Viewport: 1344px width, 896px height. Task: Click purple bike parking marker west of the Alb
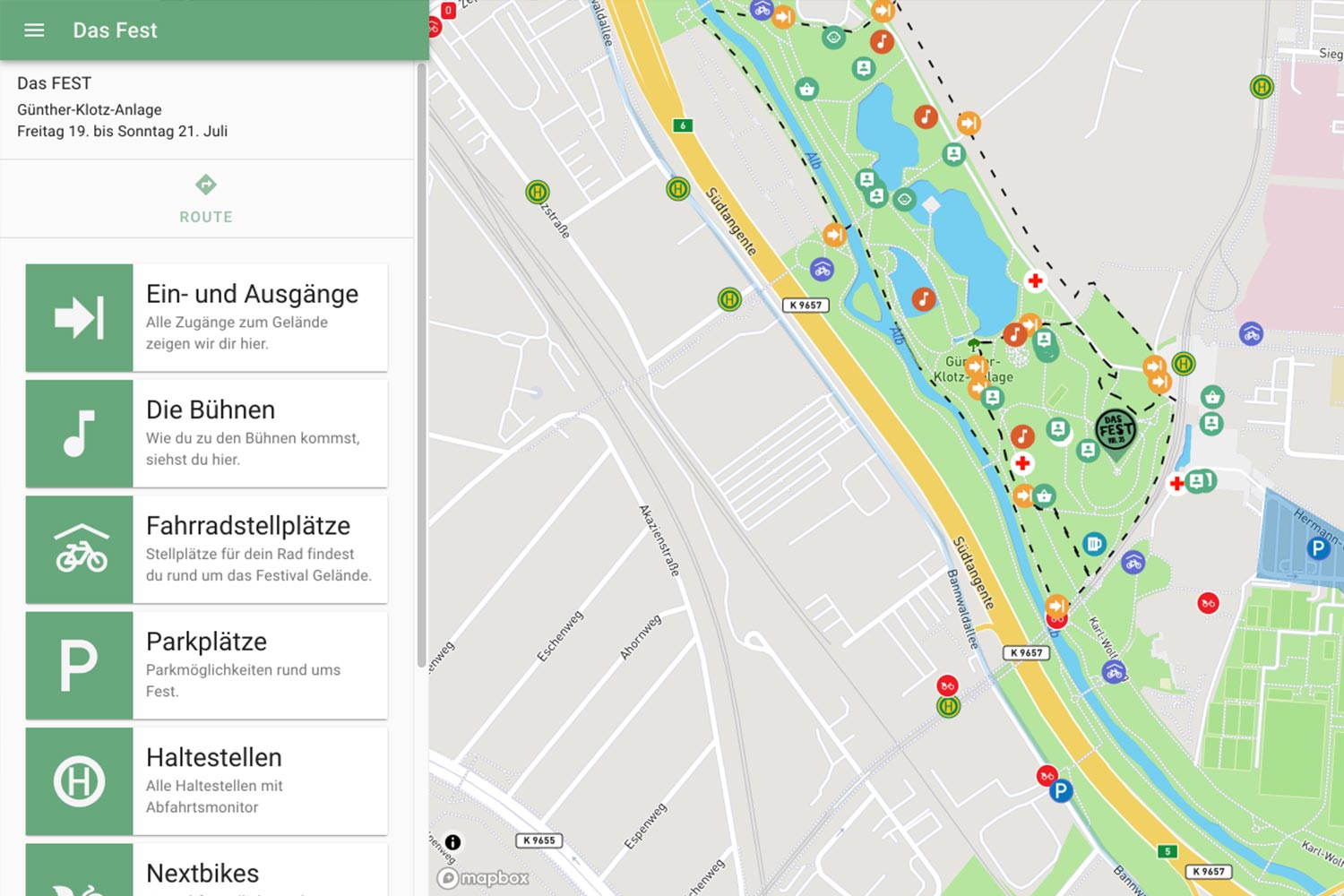pos(822,269)
